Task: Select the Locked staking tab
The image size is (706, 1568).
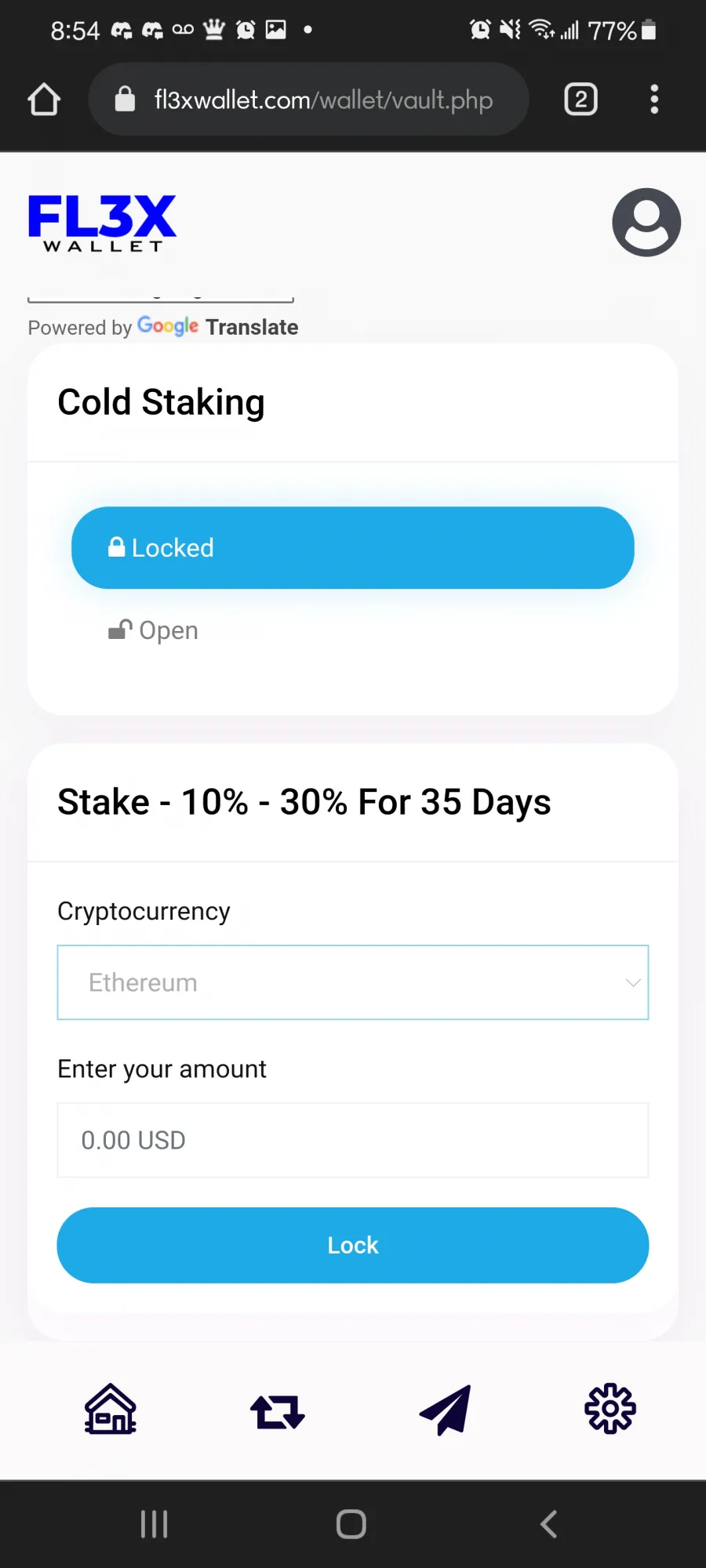Action: [x=353, y=547]
